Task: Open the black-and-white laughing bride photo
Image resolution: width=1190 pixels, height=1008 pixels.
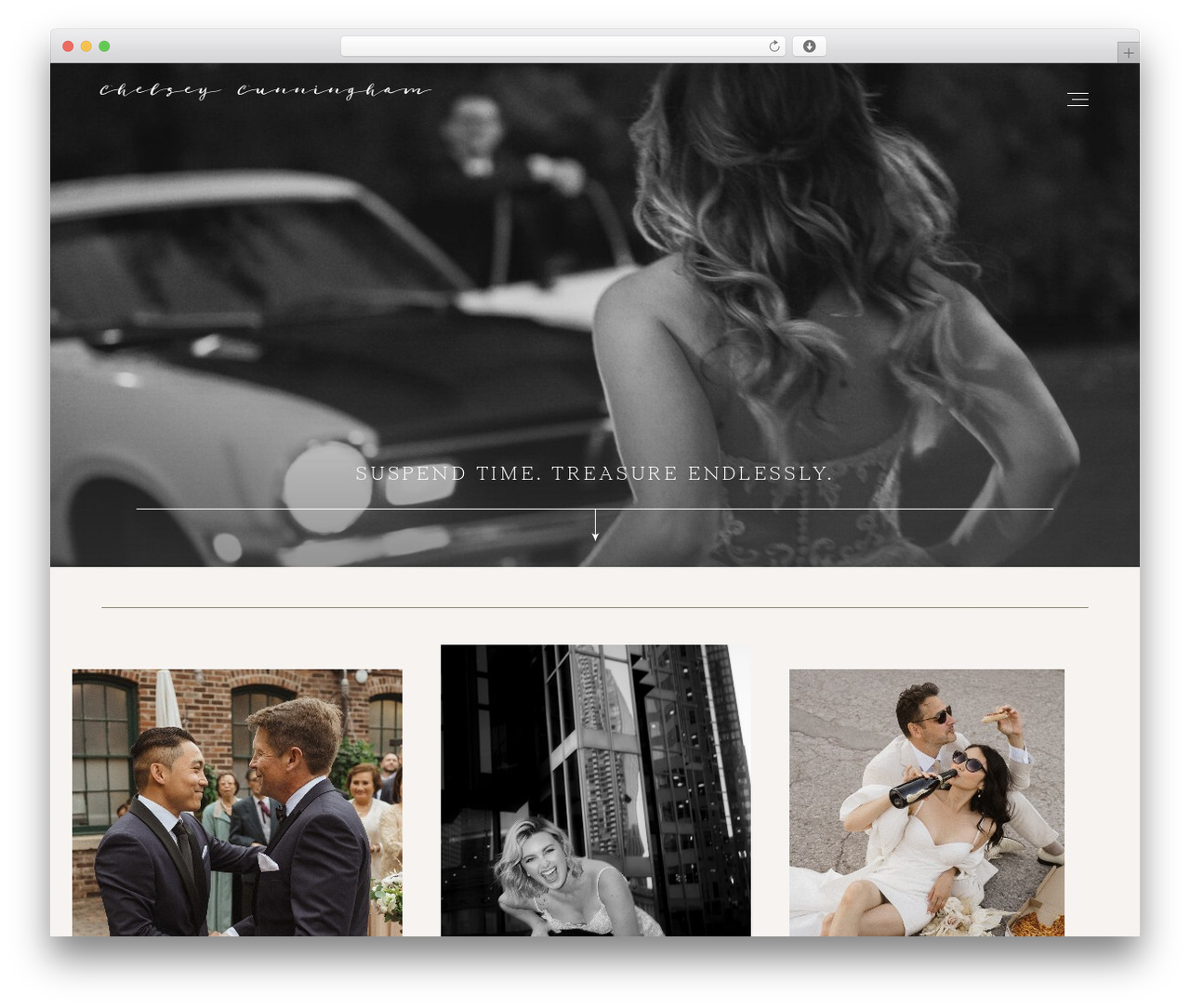Action: click(595, 790)
